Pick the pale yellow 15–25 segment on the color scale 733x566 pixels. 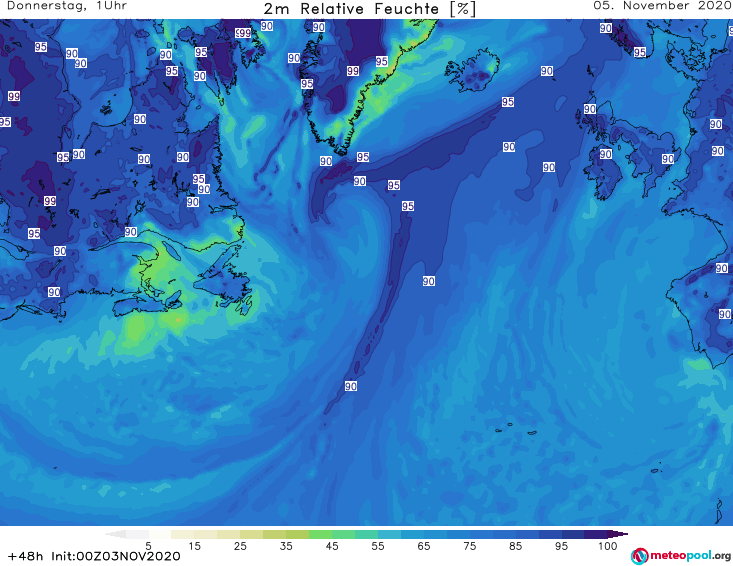tap(217, 534)
